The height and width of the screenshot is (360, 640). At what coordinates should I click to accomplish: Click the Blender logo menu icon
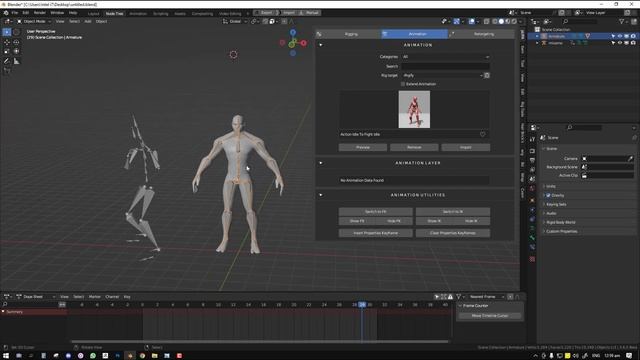6,13
